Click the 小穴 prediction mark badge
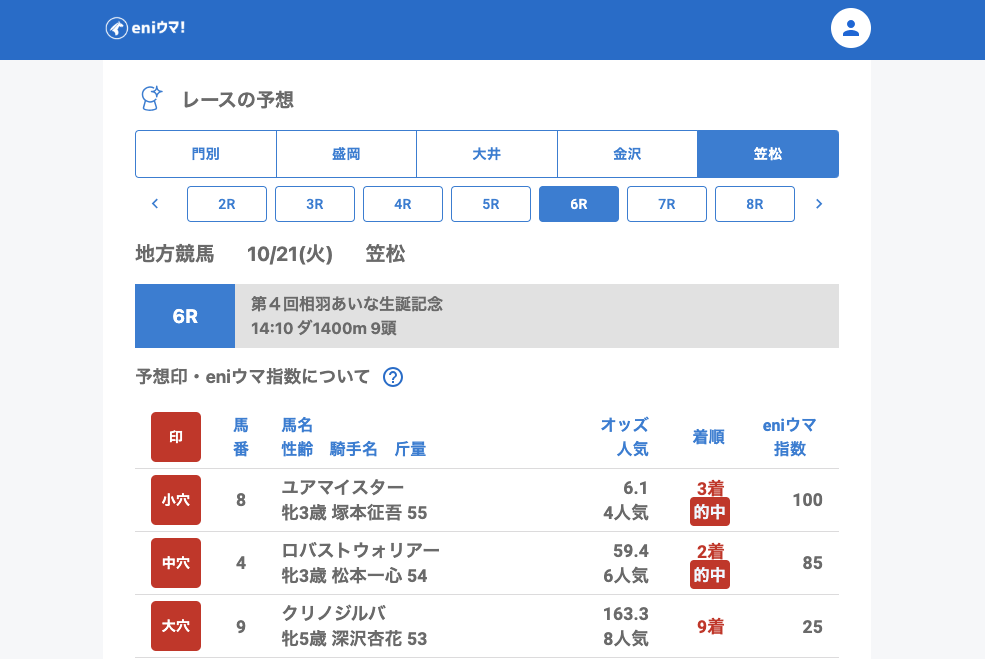Screen dimensions: 985x659 coord(176,500)
